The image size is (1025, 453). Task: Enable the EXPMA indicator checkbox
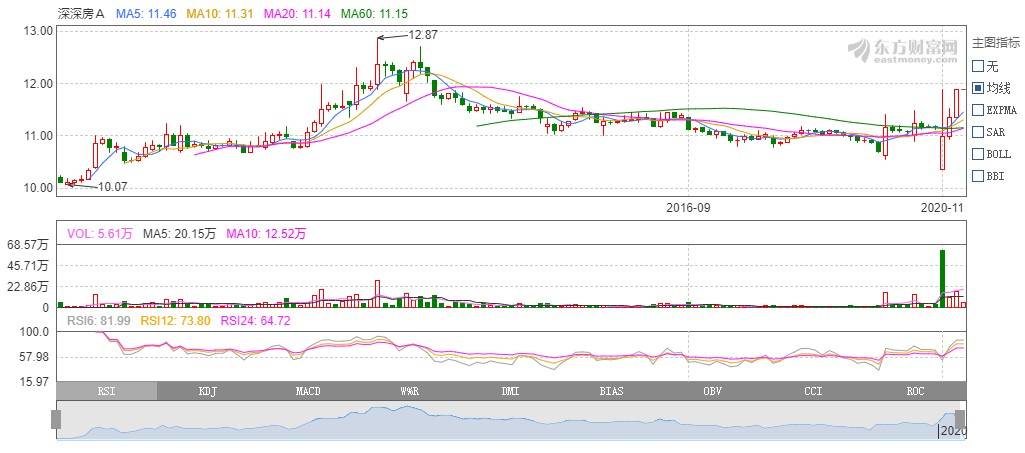[978, 110]
